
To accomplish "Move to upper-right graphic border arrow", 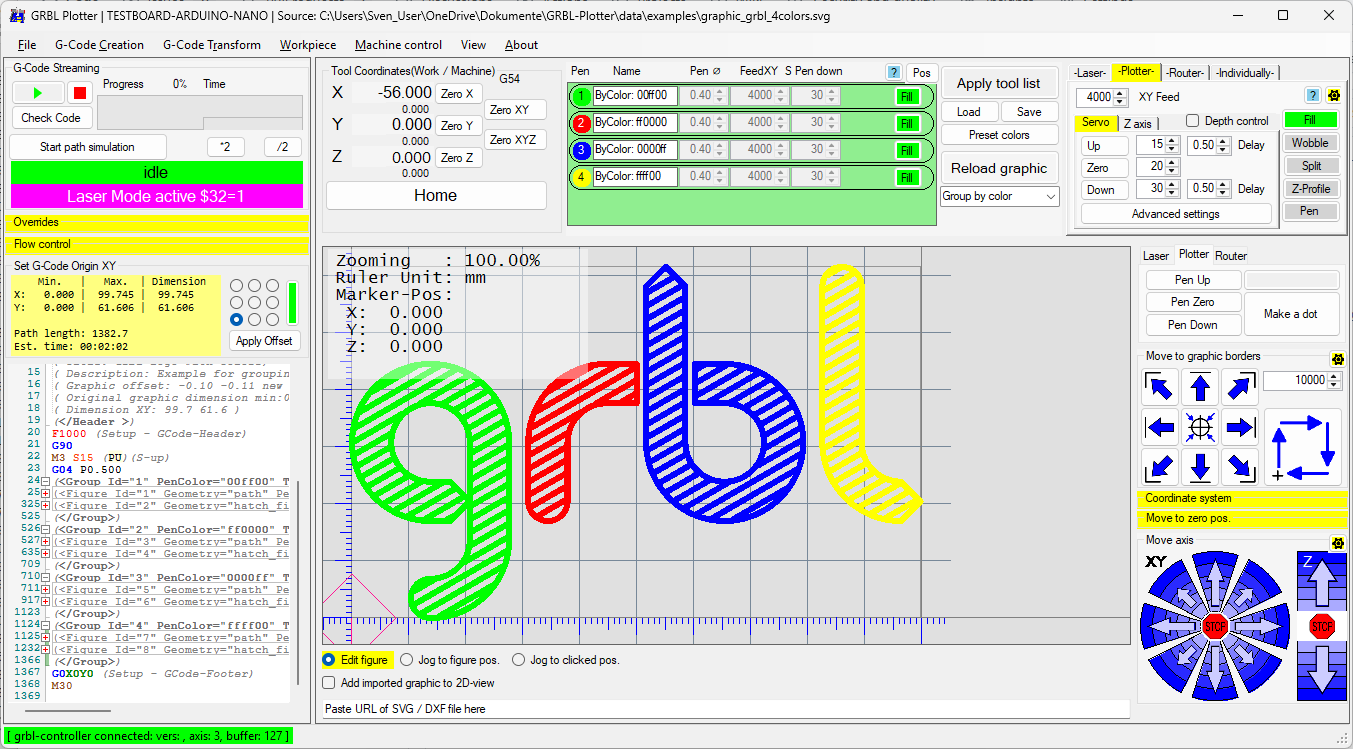I will 1240,388.
